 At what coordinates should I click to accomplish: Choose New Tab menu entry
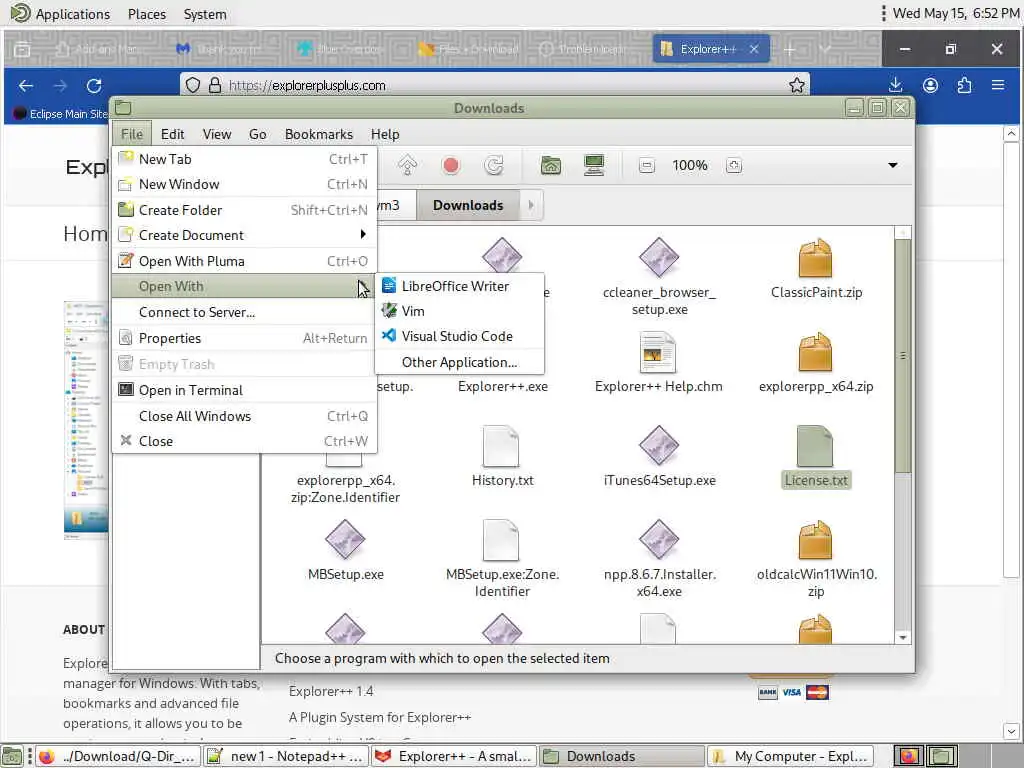click(244, 159)
